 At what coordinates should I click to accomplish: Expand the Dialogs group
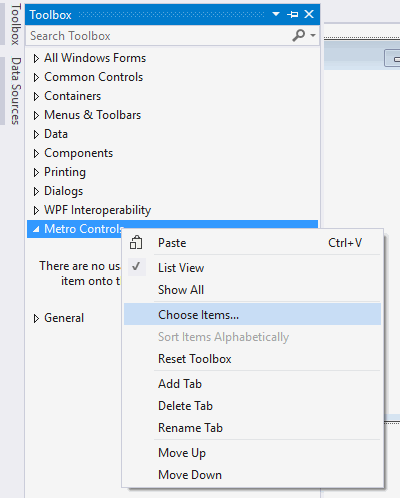click(36, 191)
